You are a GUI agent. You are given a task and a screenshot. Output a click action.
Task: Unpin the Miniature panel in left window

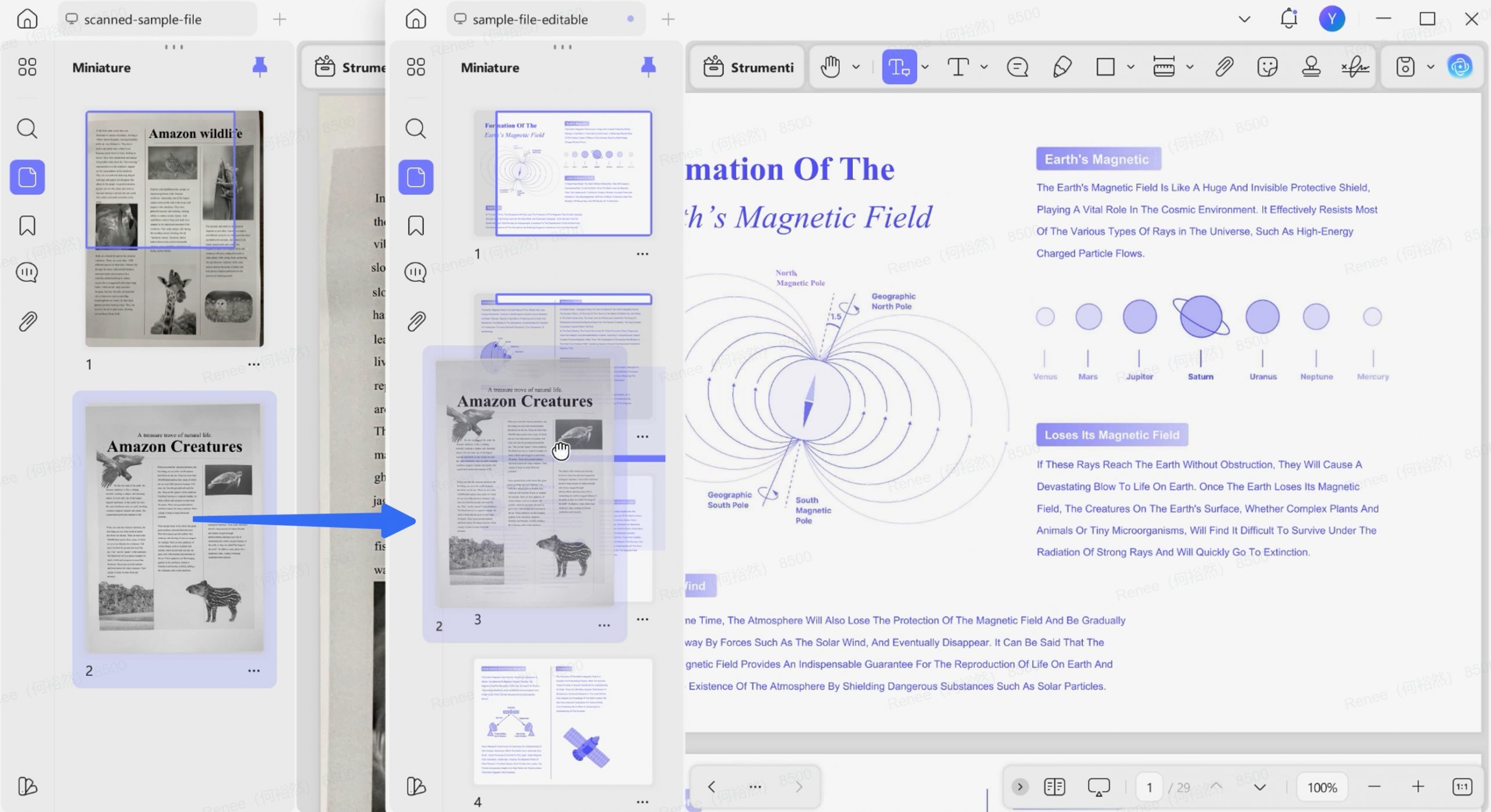point(260,67)
